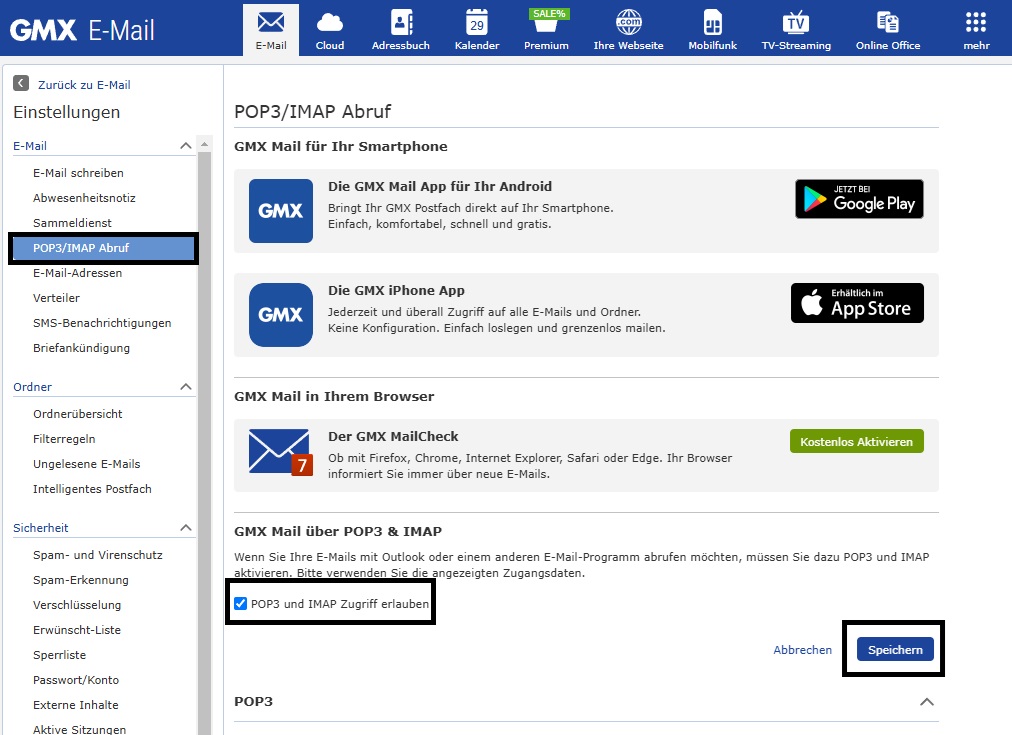The image size is (1012, 735).
Task: Open the Mobilfunk SIM card icon
Action: pos(713,30)
